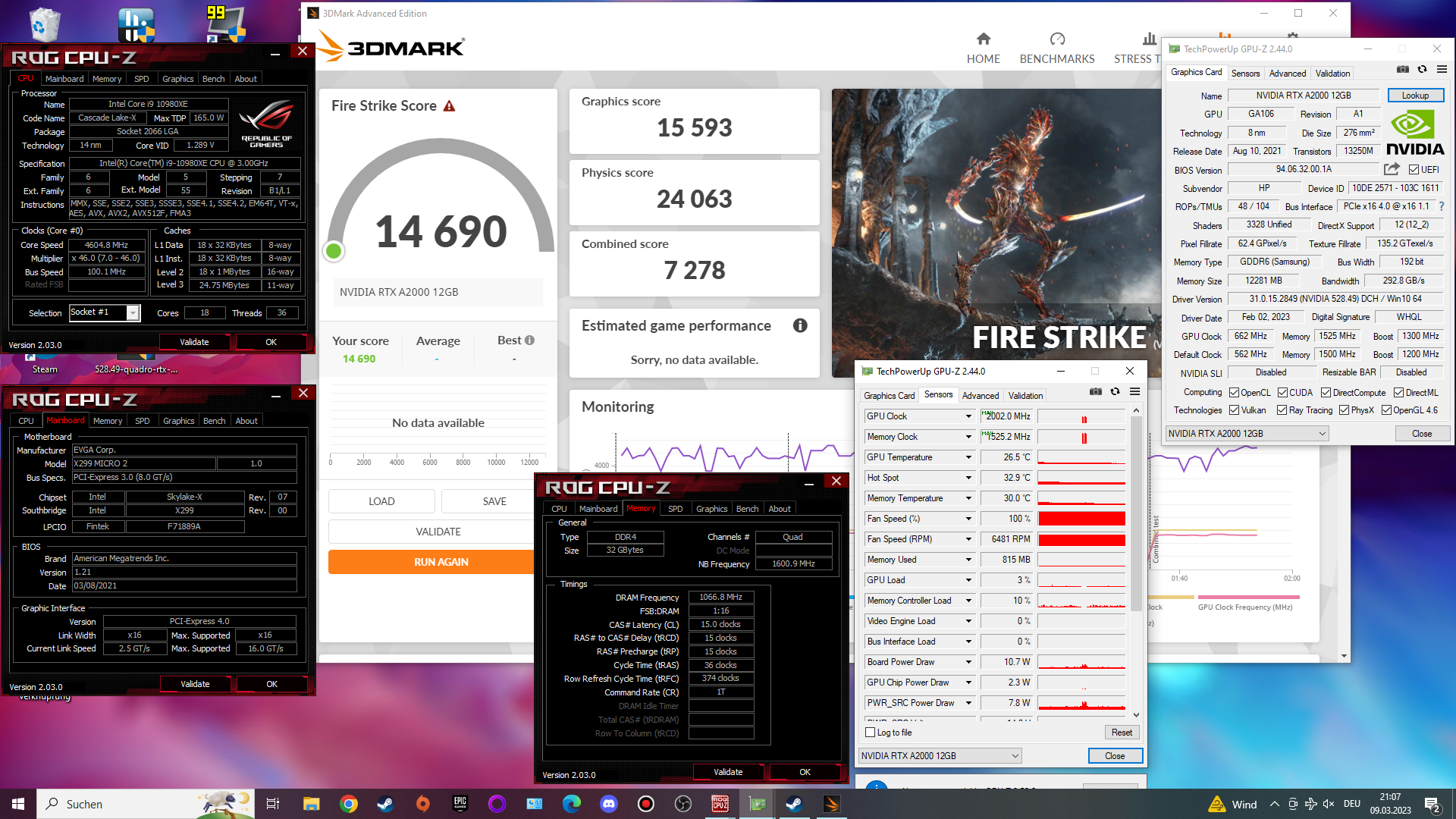Click Fan Speed (%) red graph bar
This screenshot has width=1456, height=819.
tap(1081, 519)
